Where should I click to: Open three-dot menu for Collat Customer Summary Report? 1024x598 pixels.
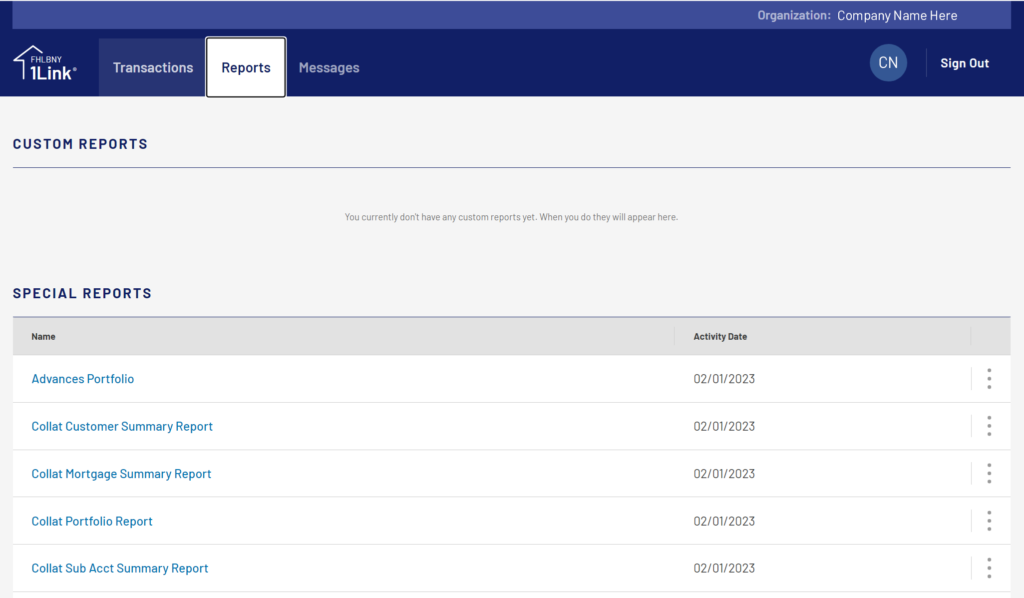click(x=989, y=426)
